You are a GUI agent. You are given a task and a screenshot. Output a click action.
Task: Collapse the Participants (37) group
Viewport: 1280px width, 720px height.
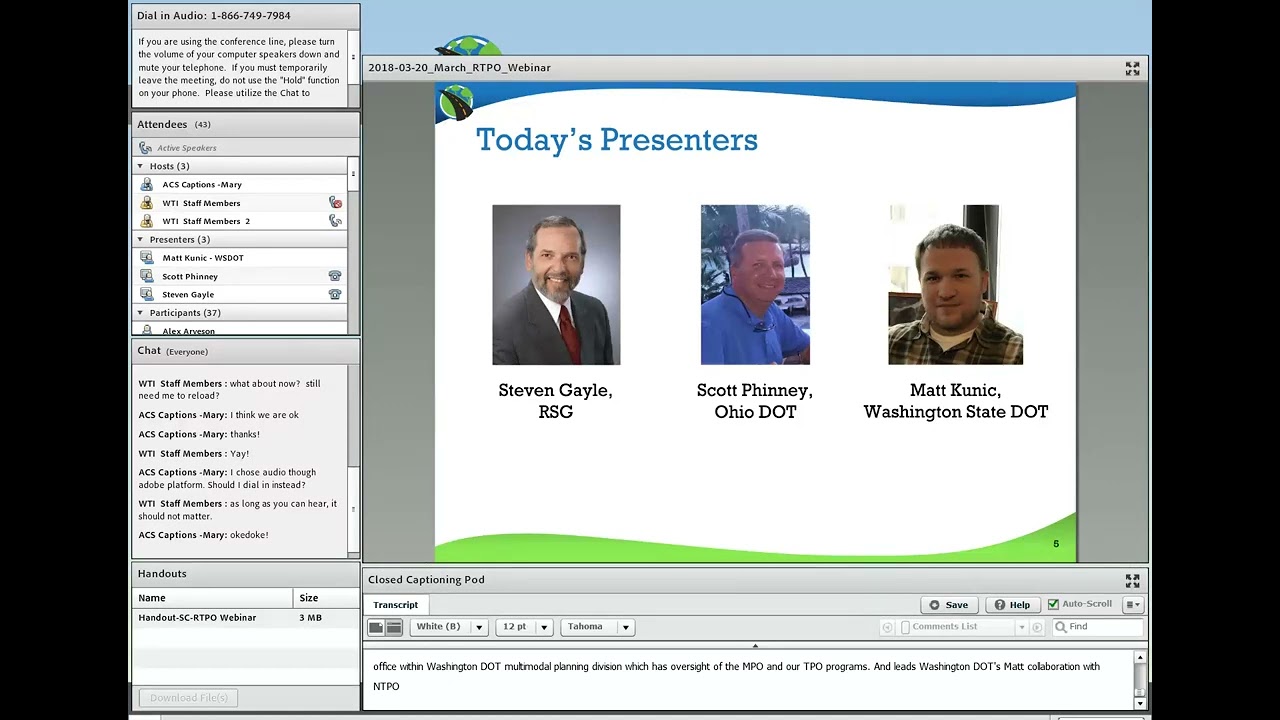click(x=140, y=313)
